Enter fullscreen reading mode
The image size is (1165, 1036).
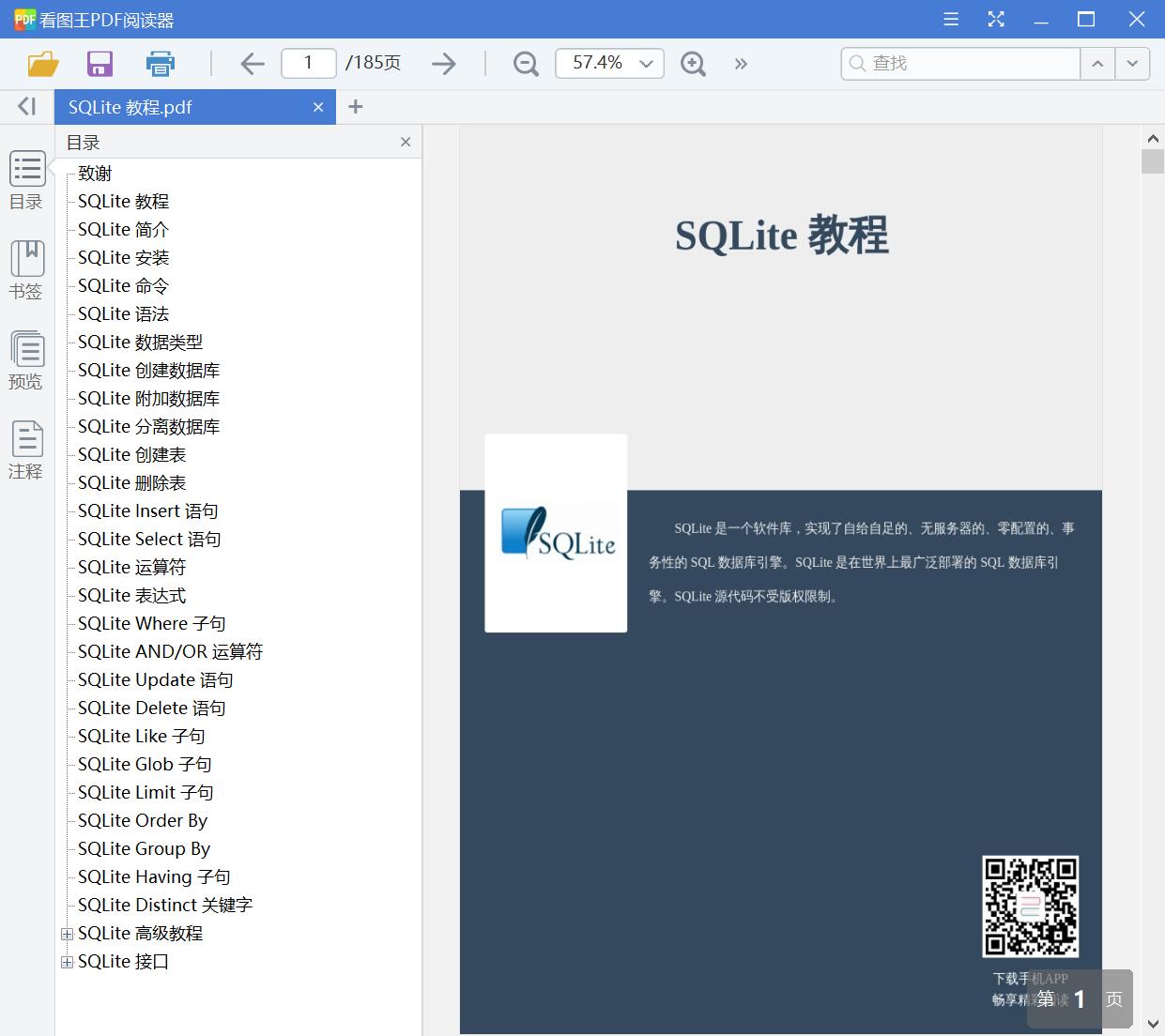996,19
